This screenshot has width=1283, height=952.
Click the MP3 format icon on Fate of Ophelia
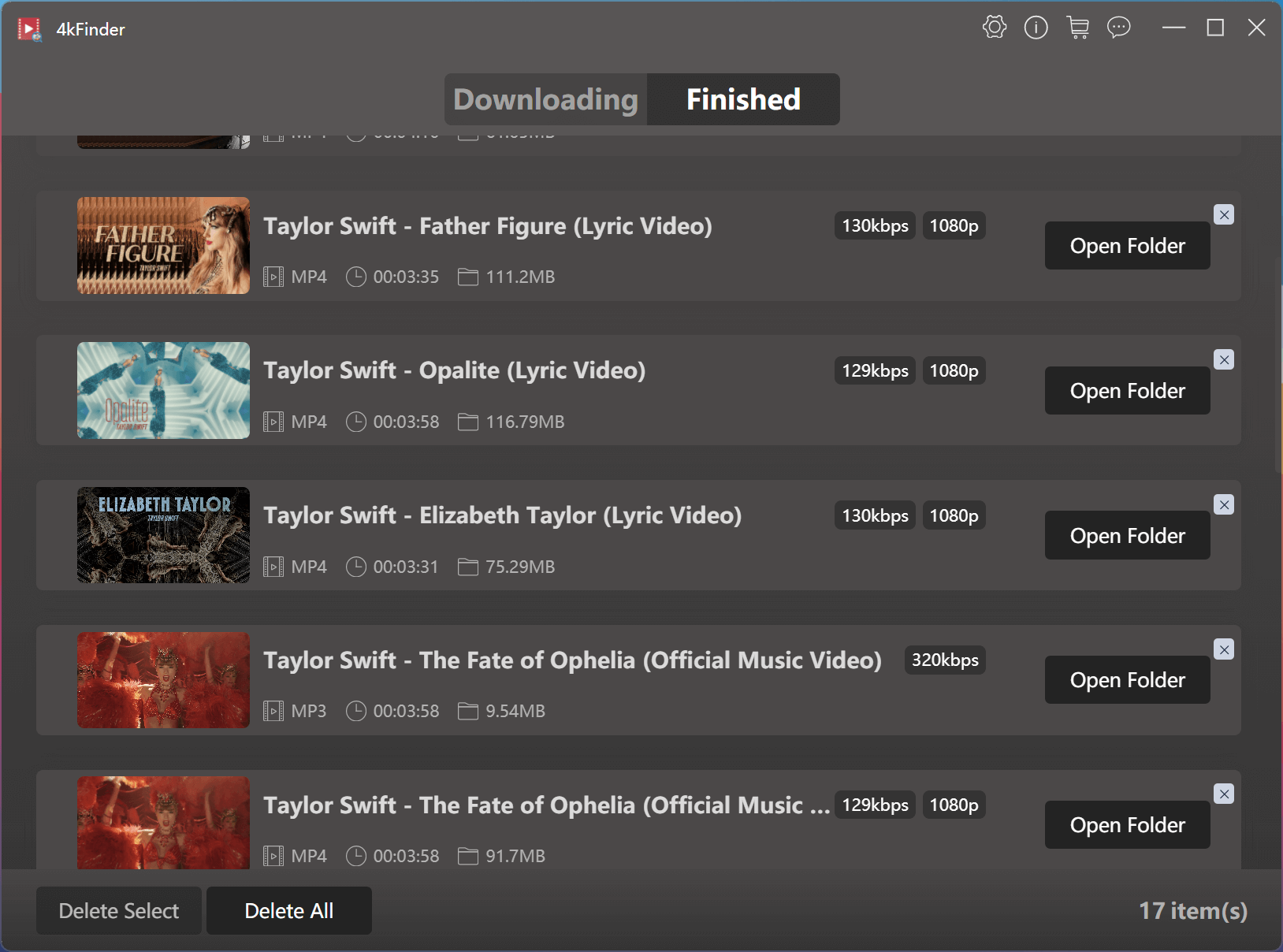(x=273, y=710)
